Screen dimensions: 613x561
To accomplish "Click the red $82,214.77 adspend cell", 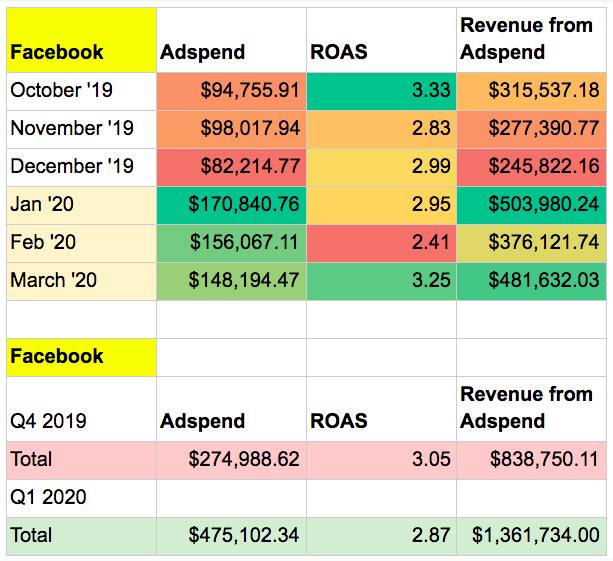I will point(231,167).
